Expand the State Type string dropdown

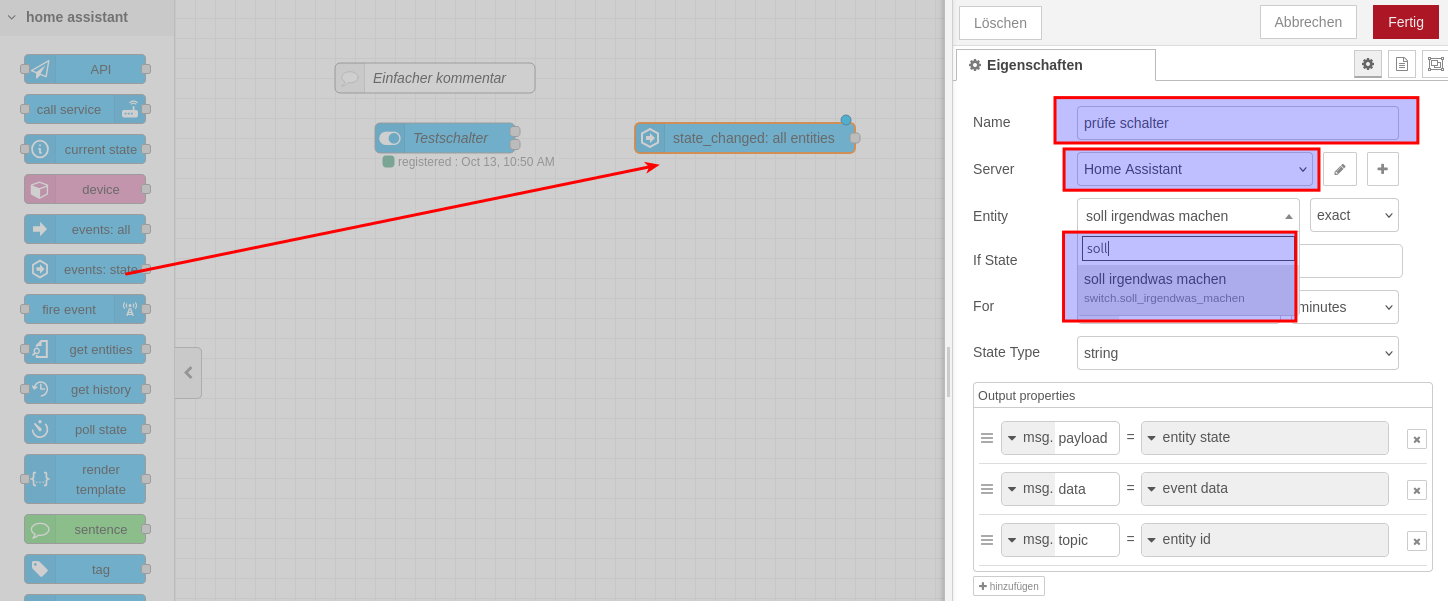tap(1237, 353)
